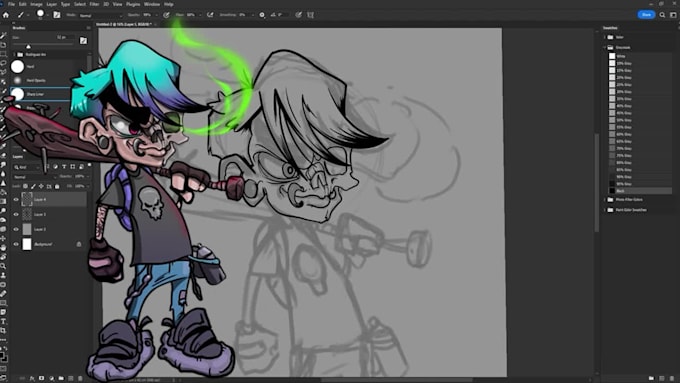Delete layer trash icon in Layers panel
Screen dimensions: 680x383
pyautogui.click(x=80, y=378)
